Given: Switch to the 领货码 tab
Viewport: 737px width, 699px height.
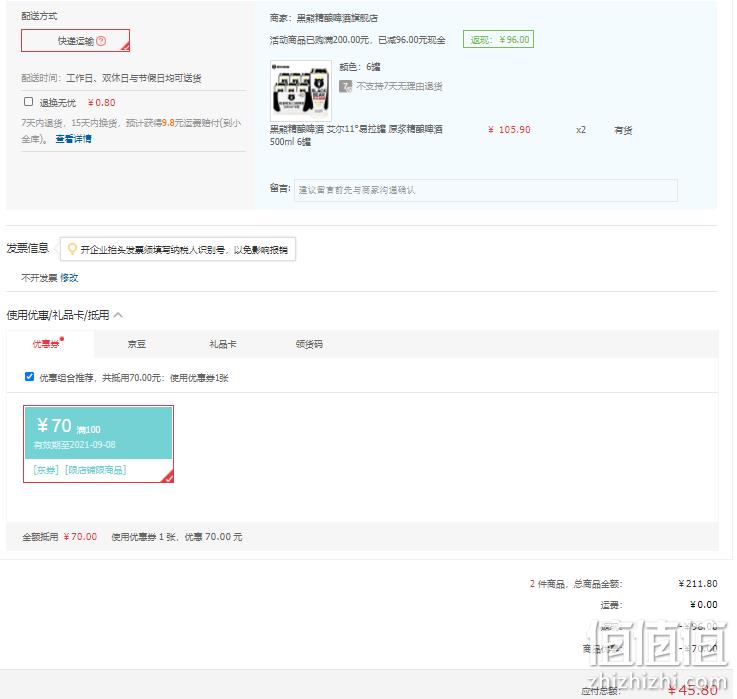Looking at the screenshot, I should click(x=309, y=344).
